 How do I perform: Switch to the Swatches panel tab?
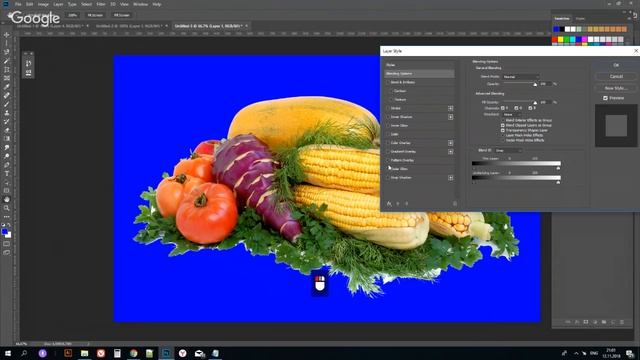coord(562,19)
